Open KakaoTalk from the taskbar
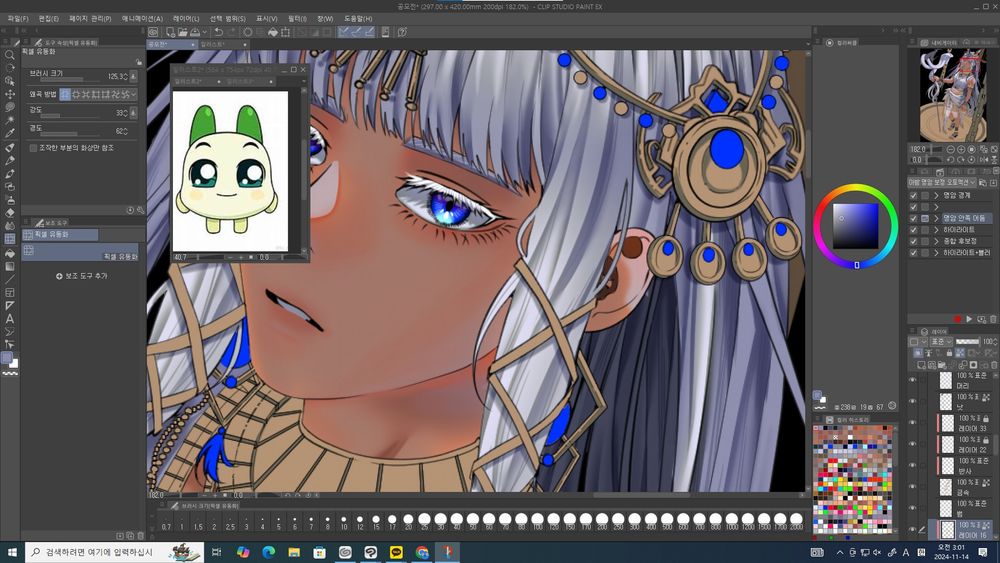The height and width of the screenshot is (563, 1000). pos(396,552)
